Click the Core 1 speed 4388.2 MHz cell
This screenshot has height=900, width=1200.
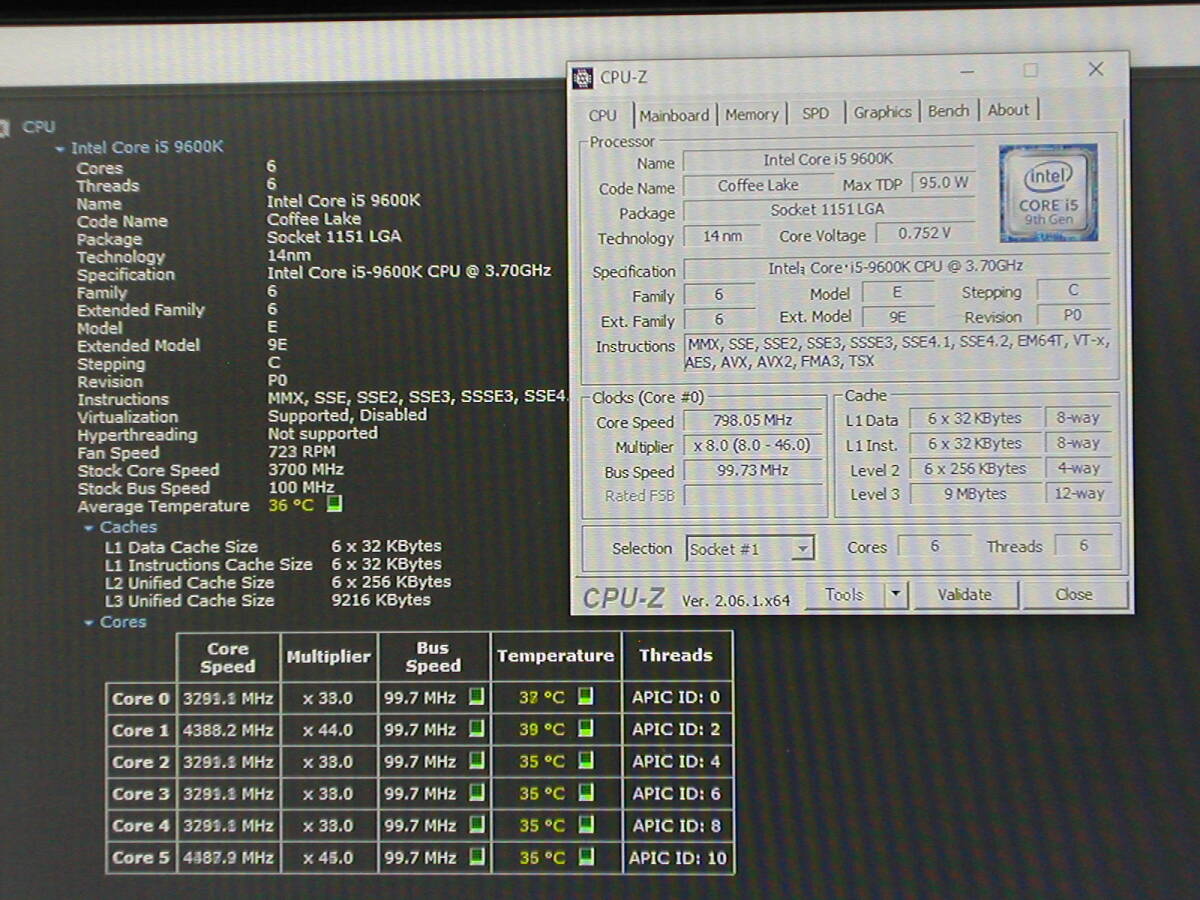click(x=228, y=730)
